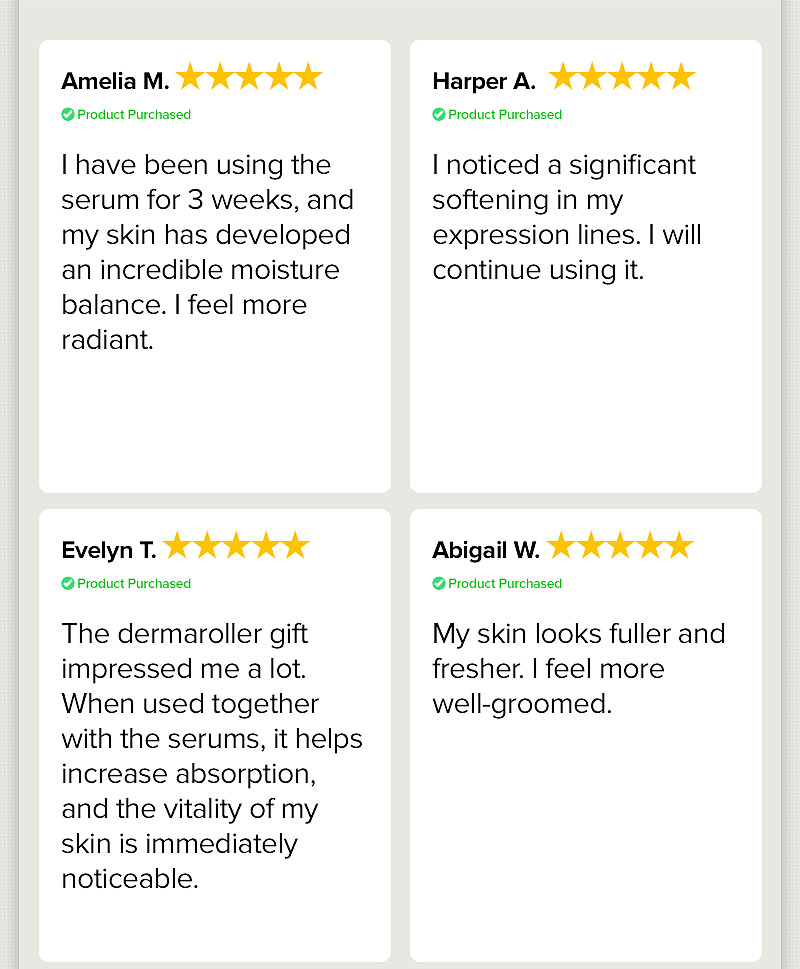The height and width of the screenshot is (969, 800).
Task: Click Amelia's review text about moisture balance
Action: (208, 252)
